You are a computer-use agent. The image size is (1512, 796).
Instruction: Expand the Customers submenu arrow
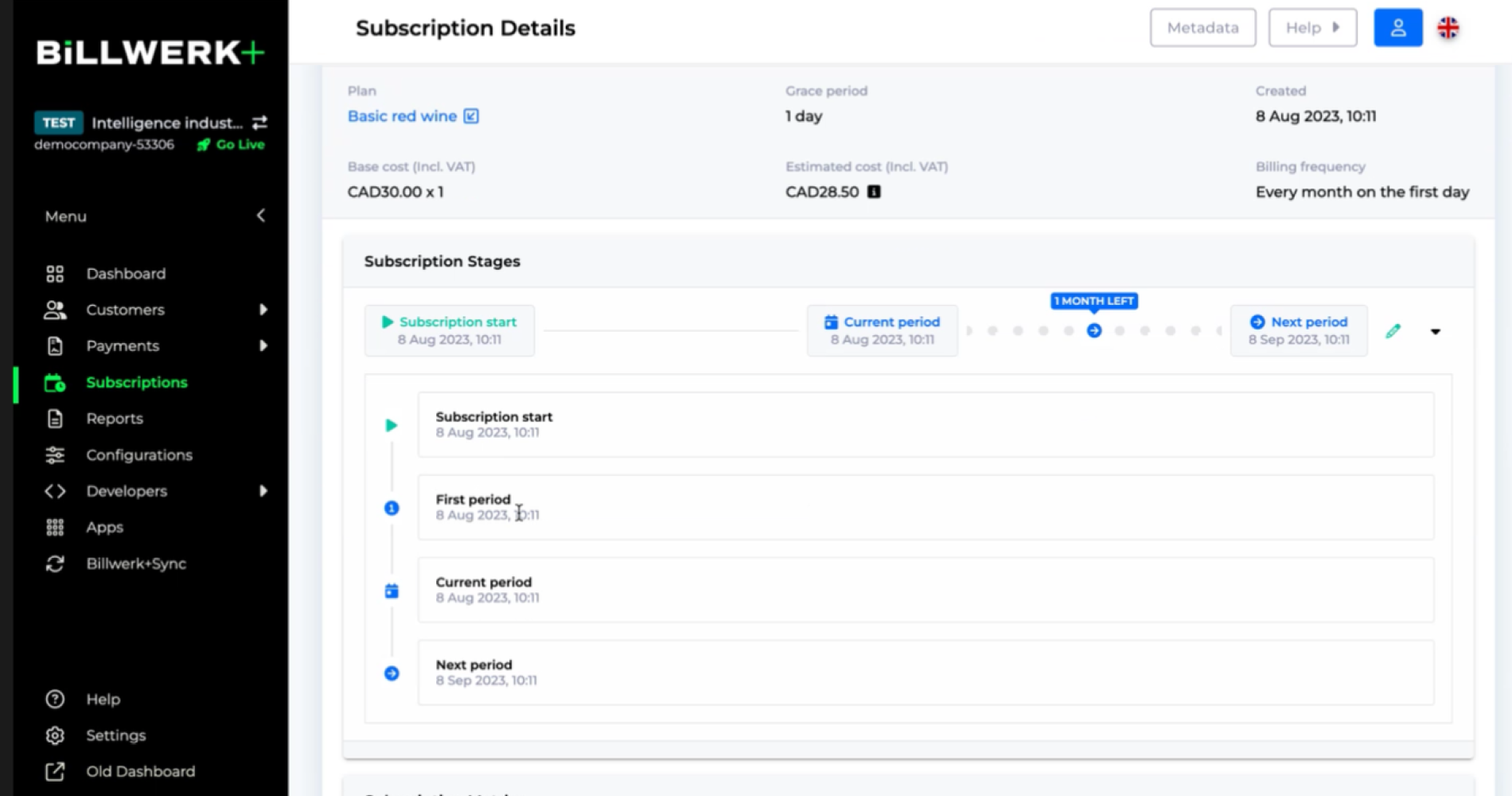pyautogui.click(x=263, y=310)
